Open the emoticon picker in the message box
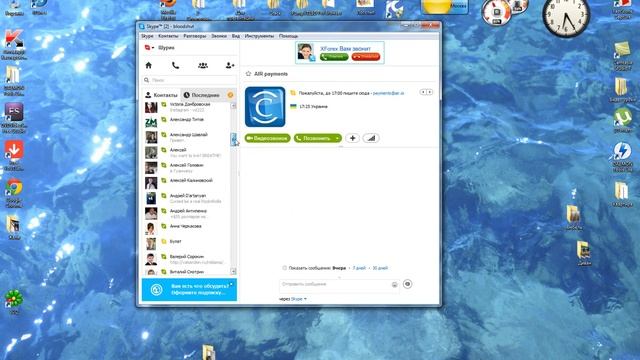The height and width of the screenshot is (360, 640). (394, 284)
